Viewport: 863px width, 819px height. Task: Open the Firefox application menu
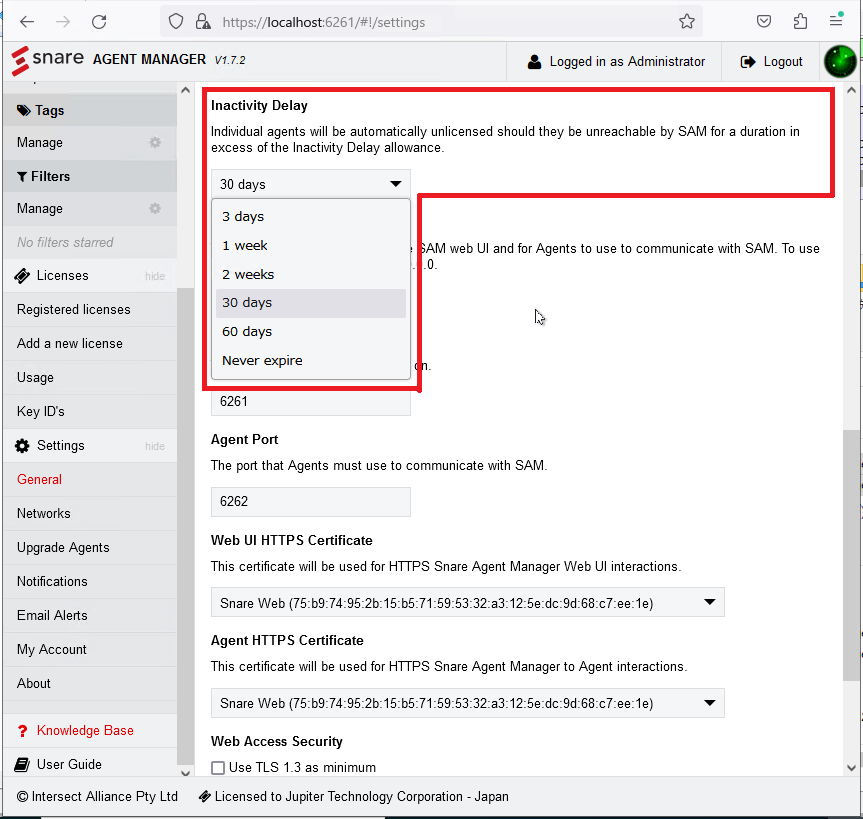tap(836, 22)
